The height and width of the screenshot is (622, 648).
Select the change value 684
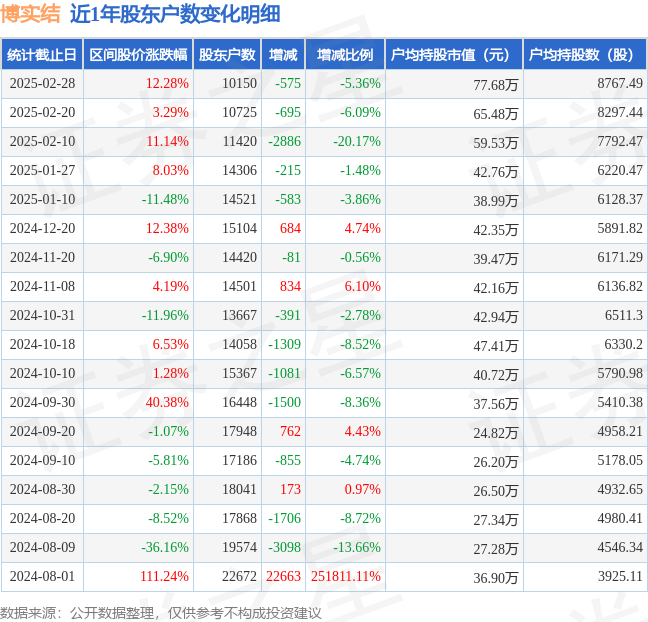pyautogui.click(x=291, y=228)
